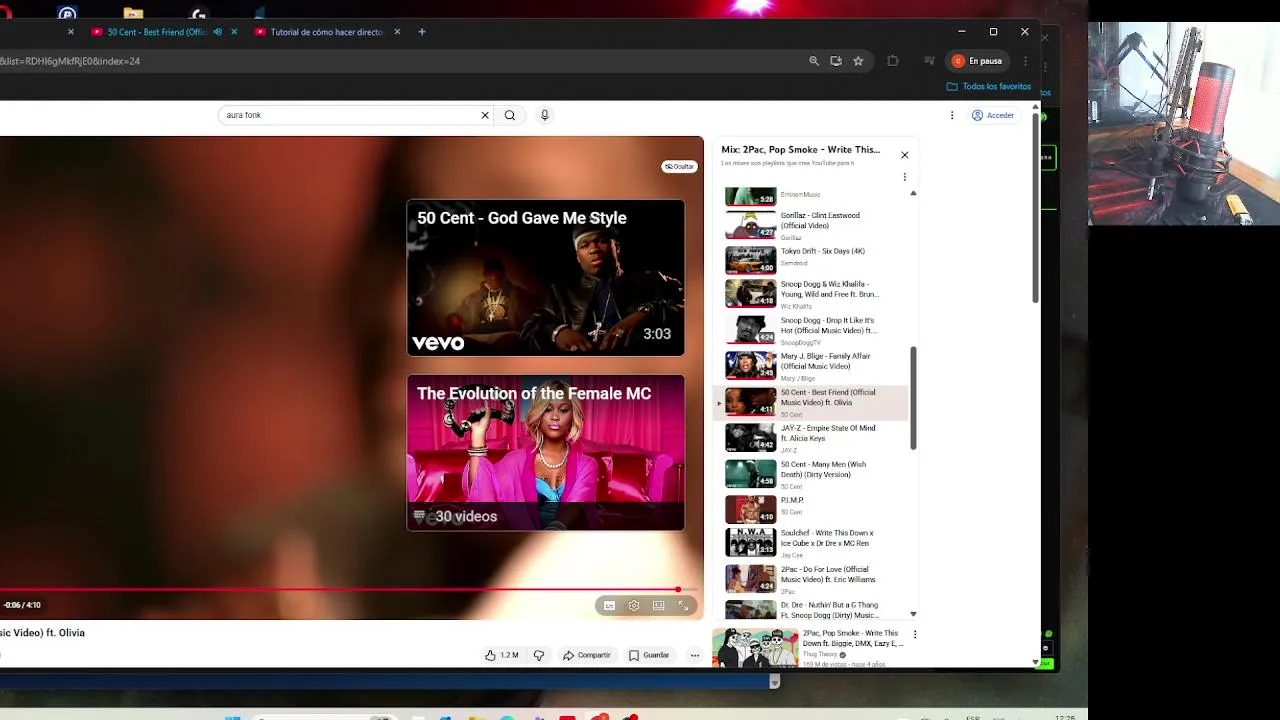Image resolution: width=1280 pixels, height=720 pixels.
Task: Click the playlist panel vertical scrollbar thumb
Action: (x=913, y=398)
